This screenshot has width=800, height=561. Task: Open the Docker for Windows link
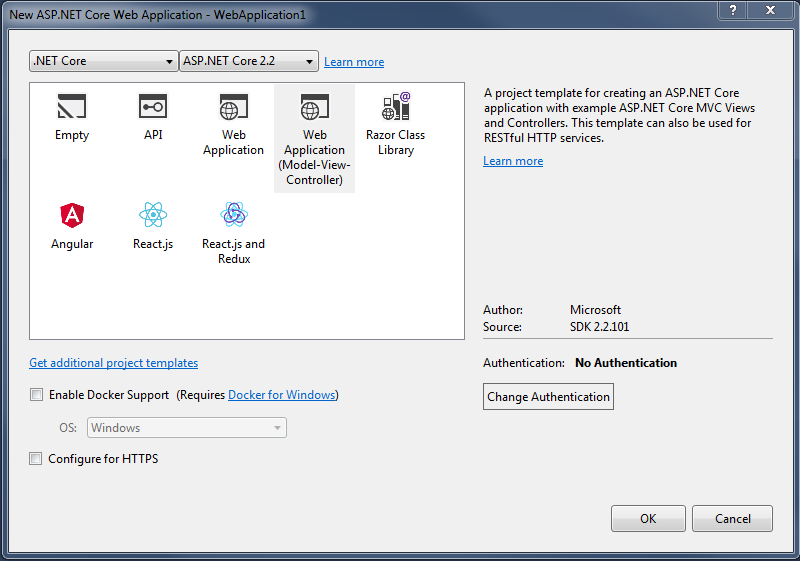(x=282, y=395)
